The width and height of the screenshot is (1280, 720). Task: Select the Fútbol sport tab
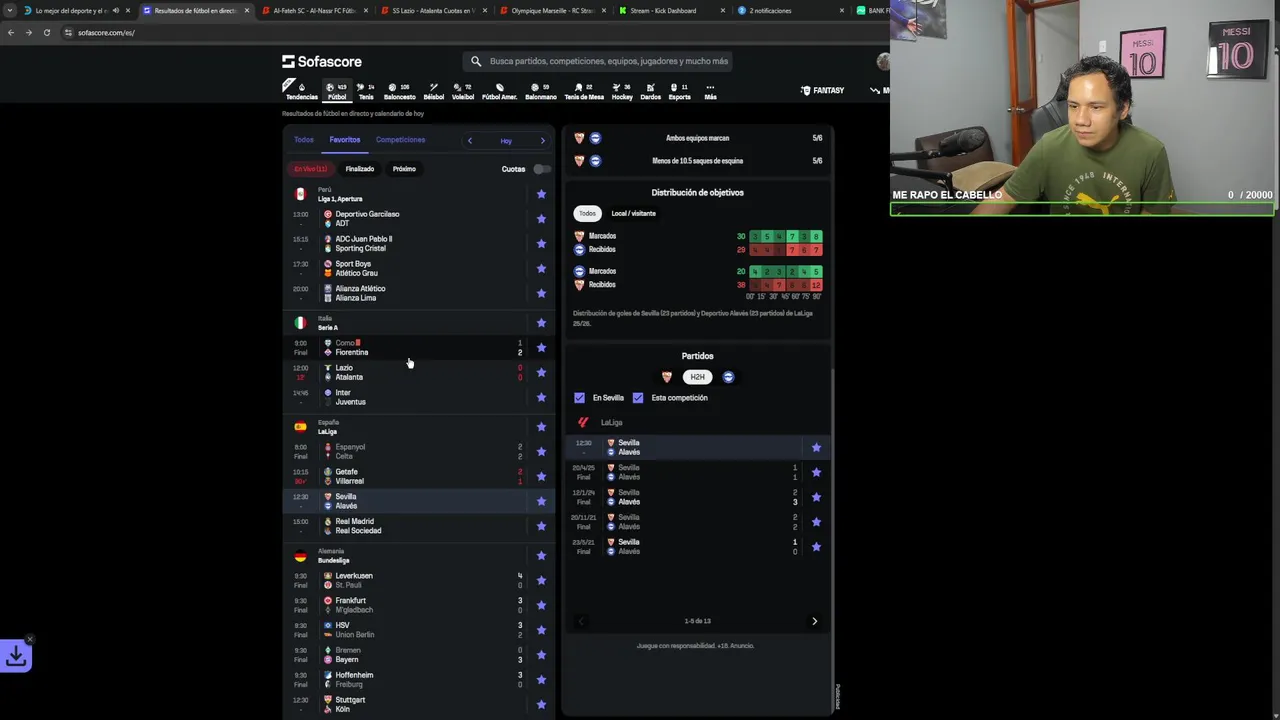[337, 90]
